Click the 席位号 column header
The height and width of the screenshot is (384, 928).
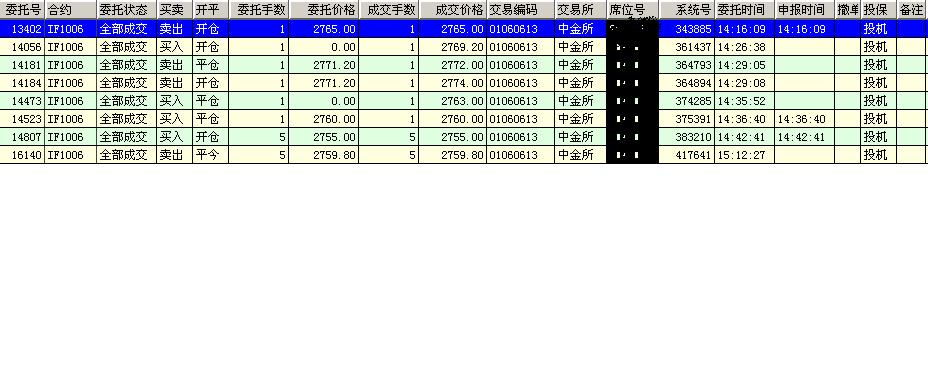[633, 10]
